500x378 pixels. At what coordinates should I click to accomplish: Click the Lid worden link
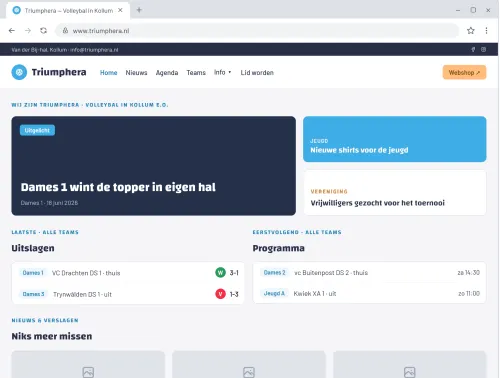[x=257, y=72]
